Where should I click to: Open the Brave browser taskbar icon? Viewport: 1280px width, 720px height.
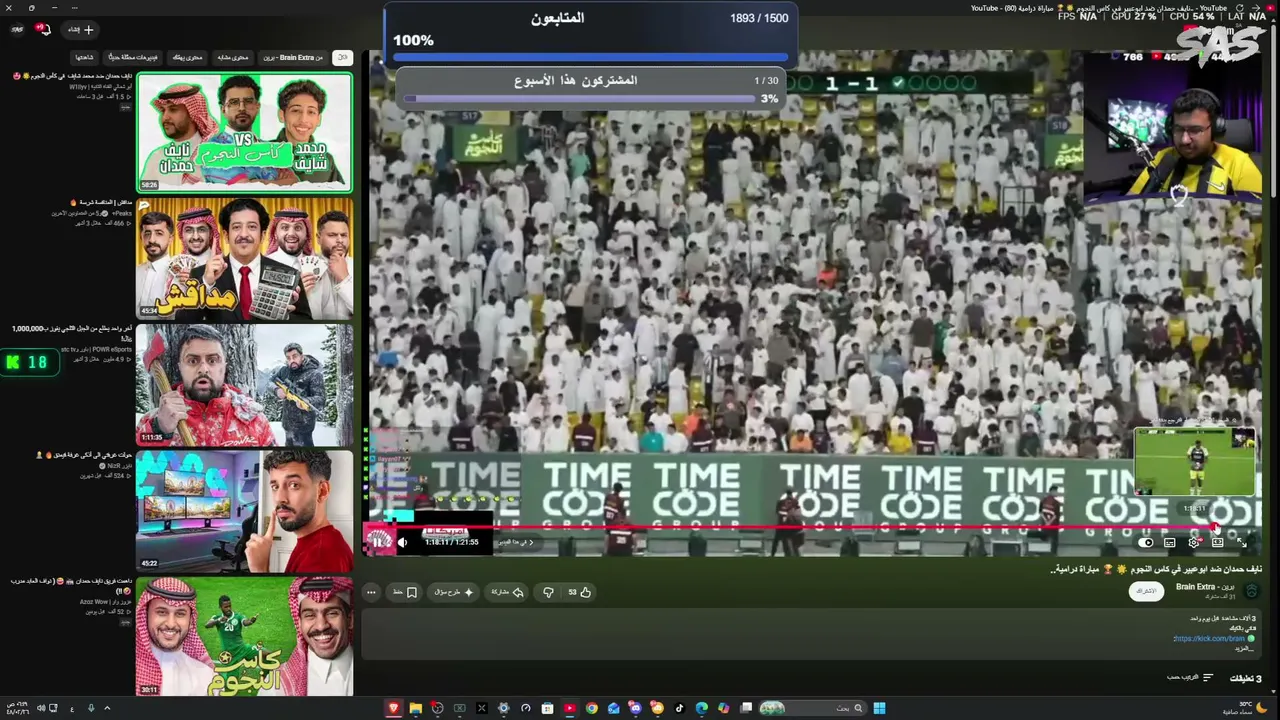point(393,708)
